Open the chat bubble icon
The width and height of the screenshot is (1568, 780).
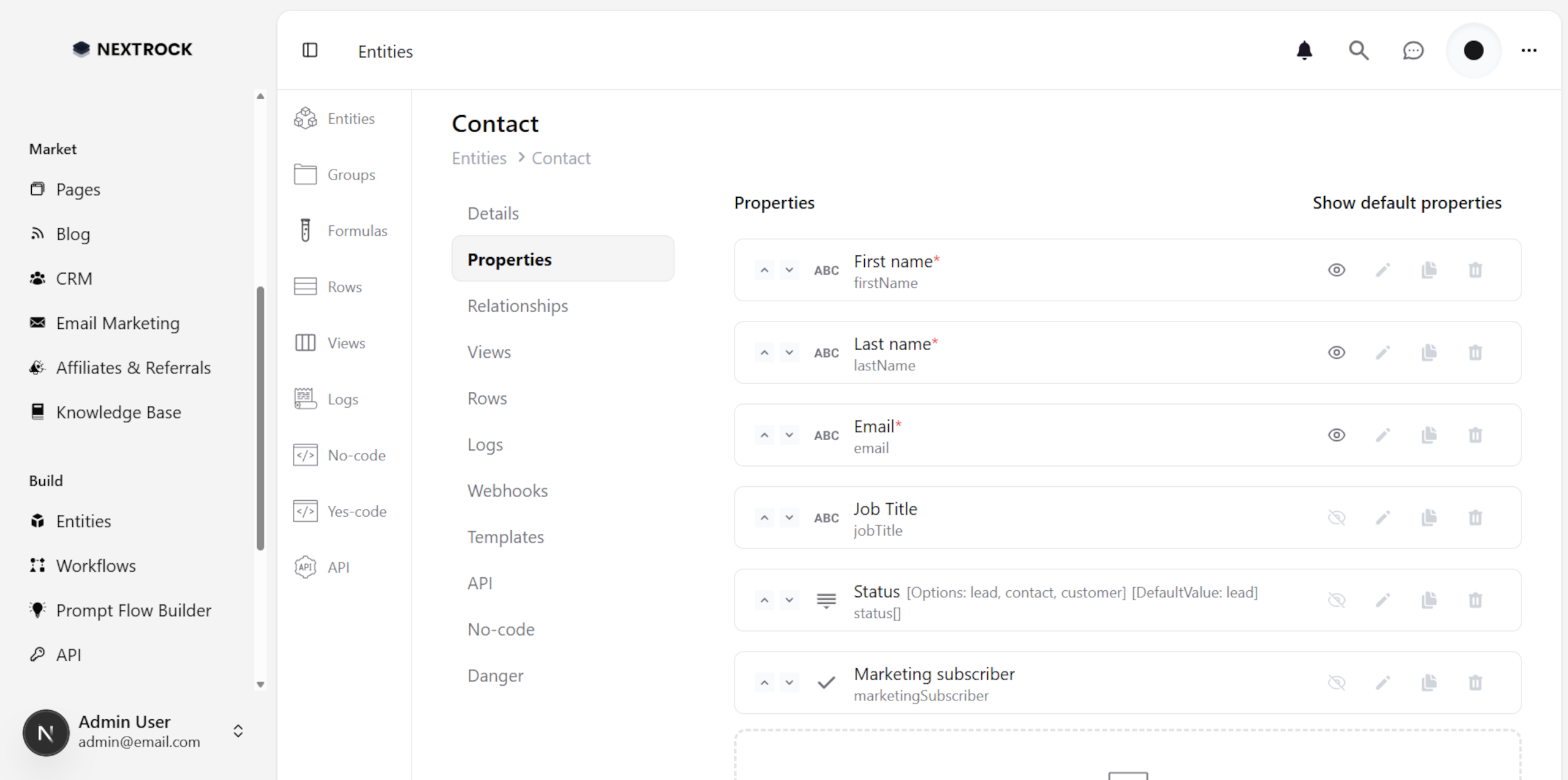[1412, 50]
